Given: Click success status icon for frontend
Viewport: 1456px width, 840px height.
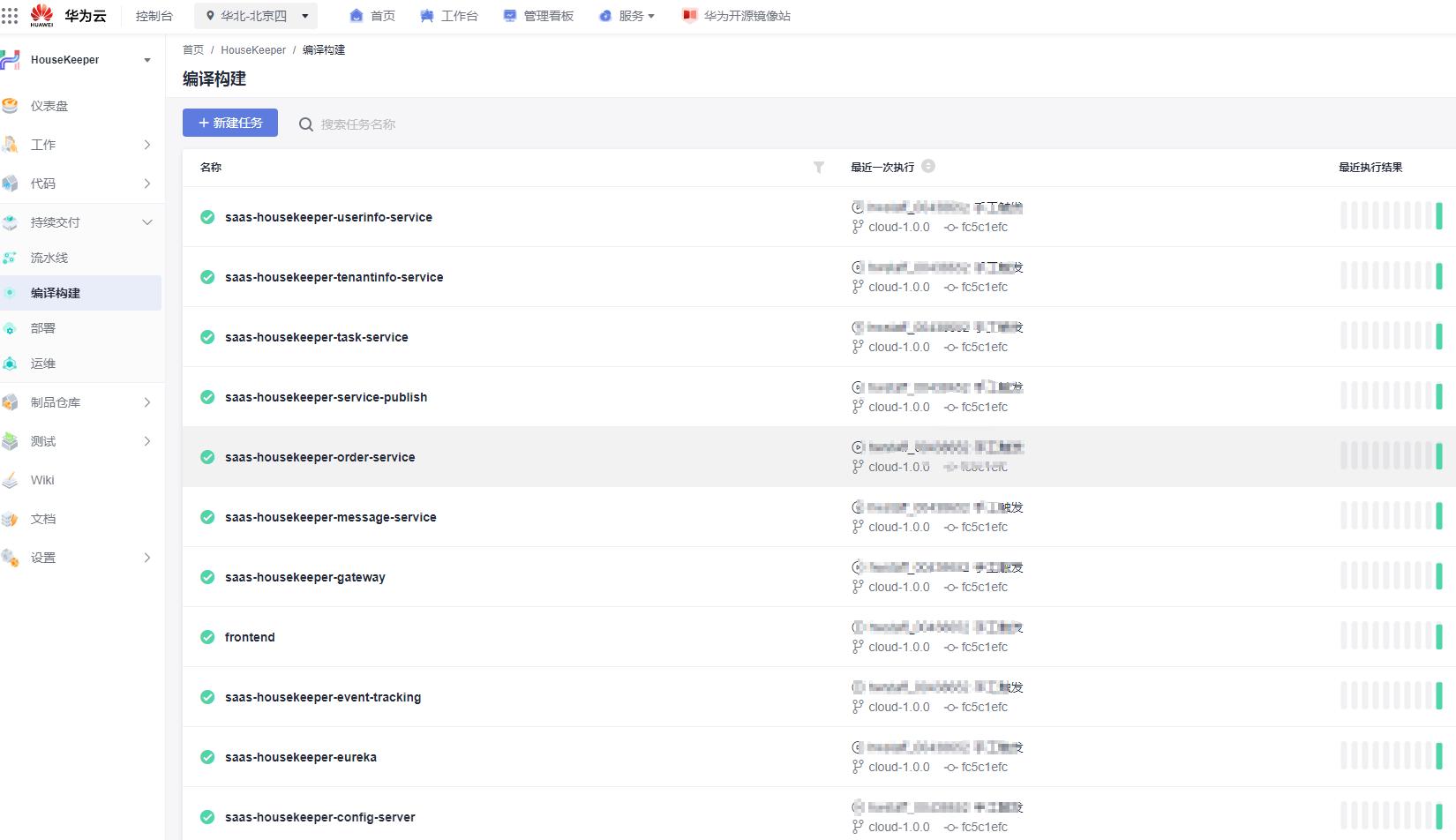Looking at the screenshot, I should coord(207,637).
